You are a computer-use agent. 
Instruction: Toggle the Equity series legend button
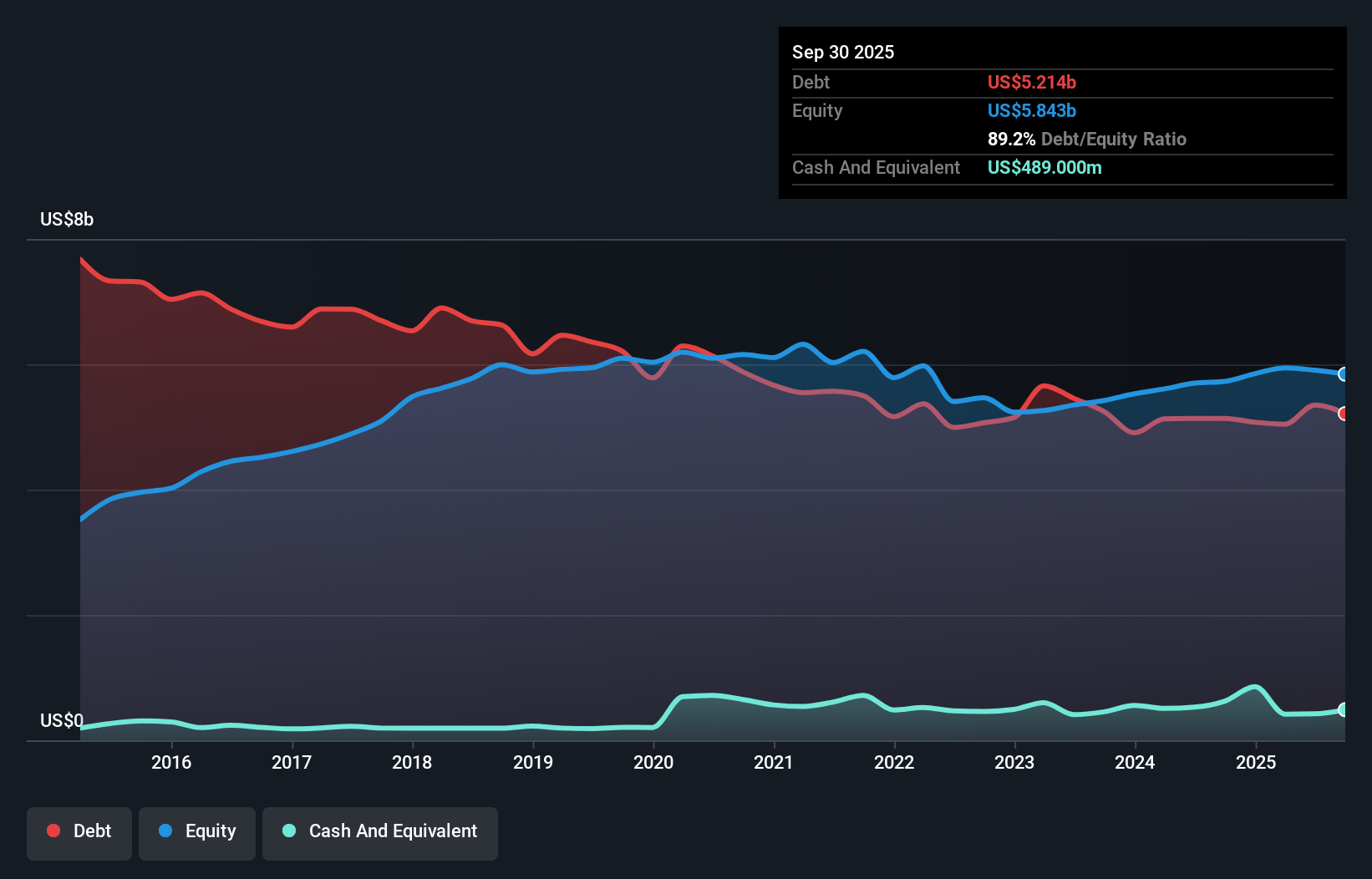[x=197, y=833]
